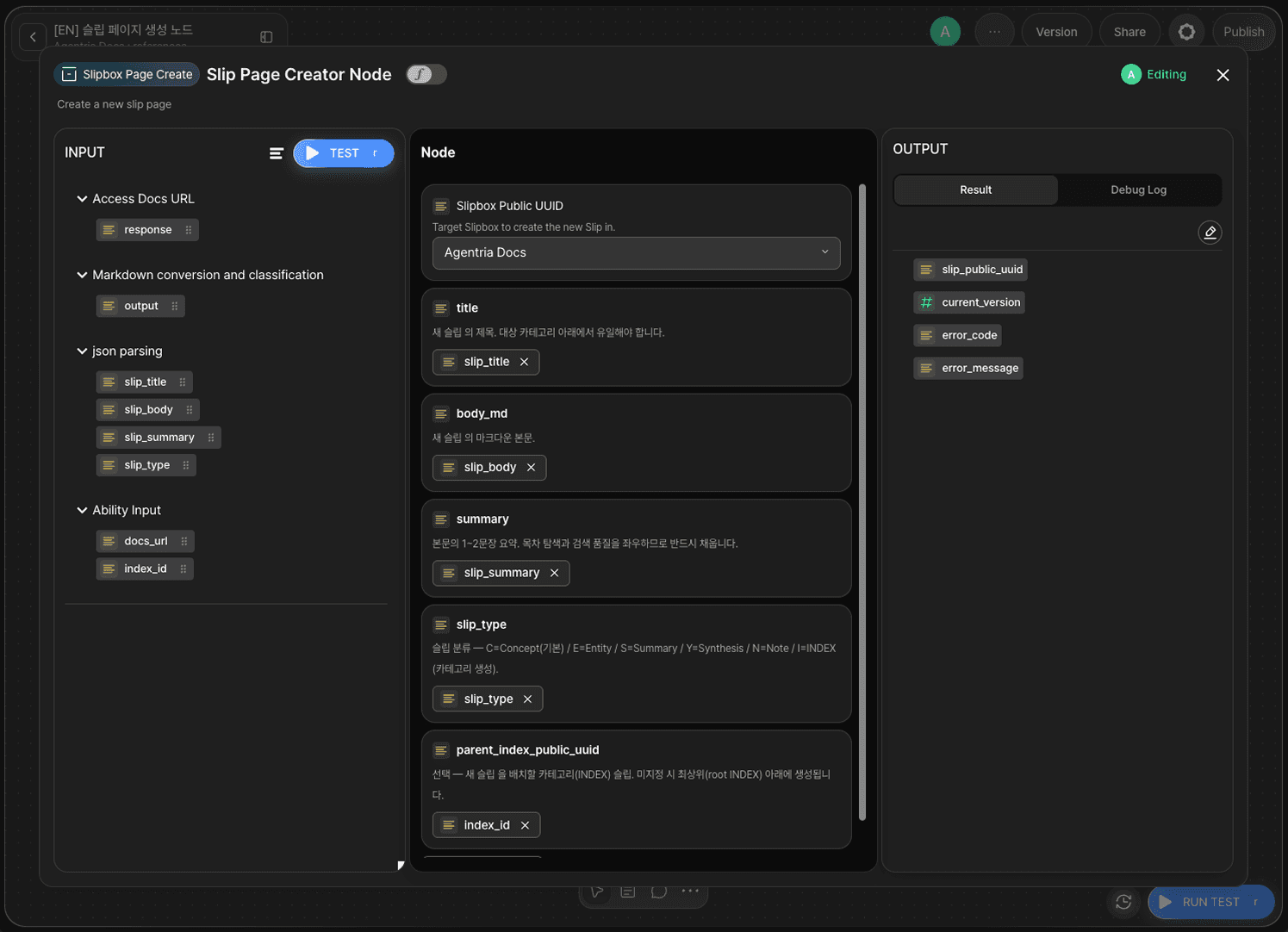Click the drag handle of output variable
The width and height of the screenshot is (1288, 932).
(175, 306)
